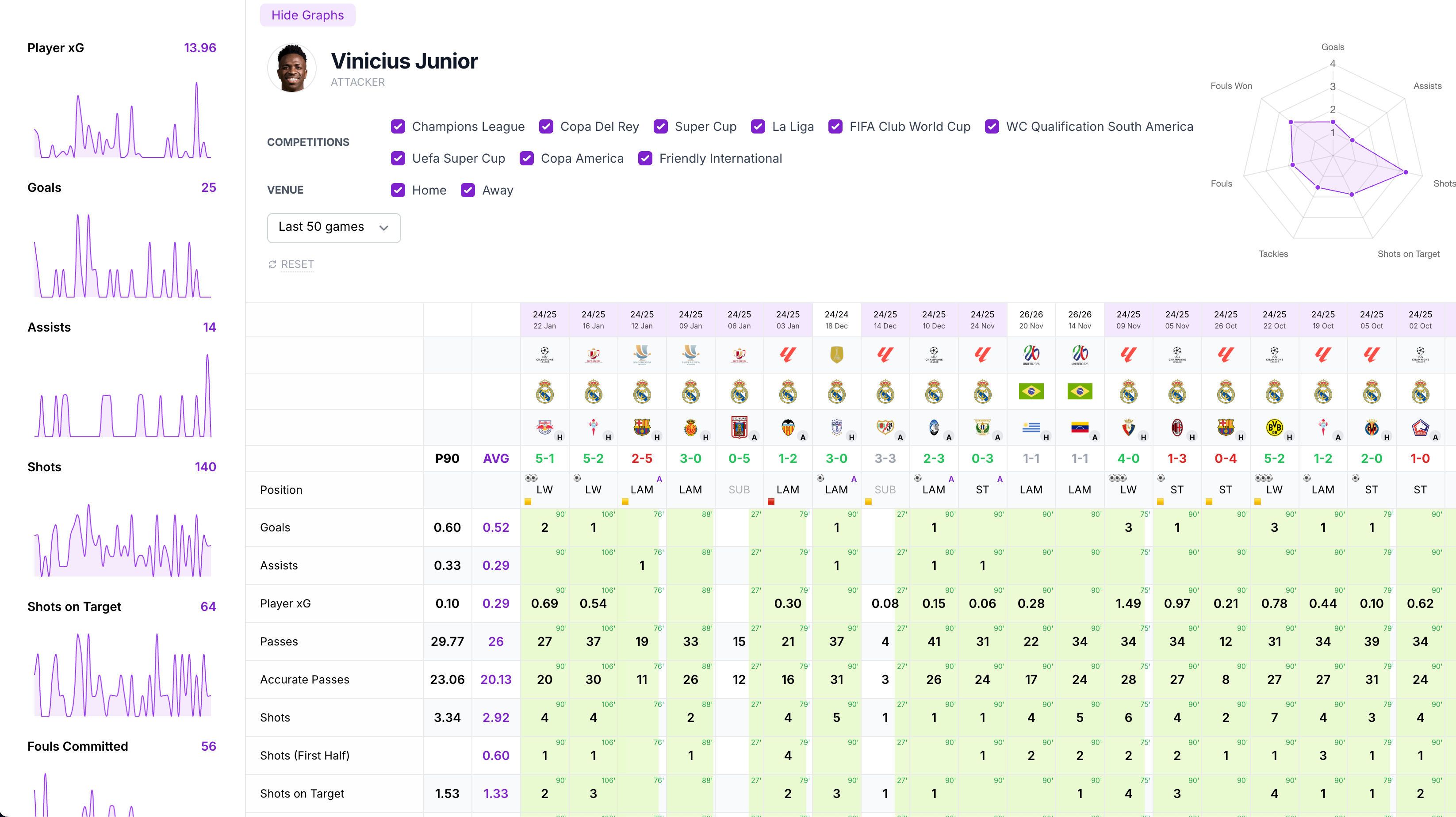The image size is (1456, 817).
Task: Click the gold trophy logo for 18 Dec
Action: 836,355
